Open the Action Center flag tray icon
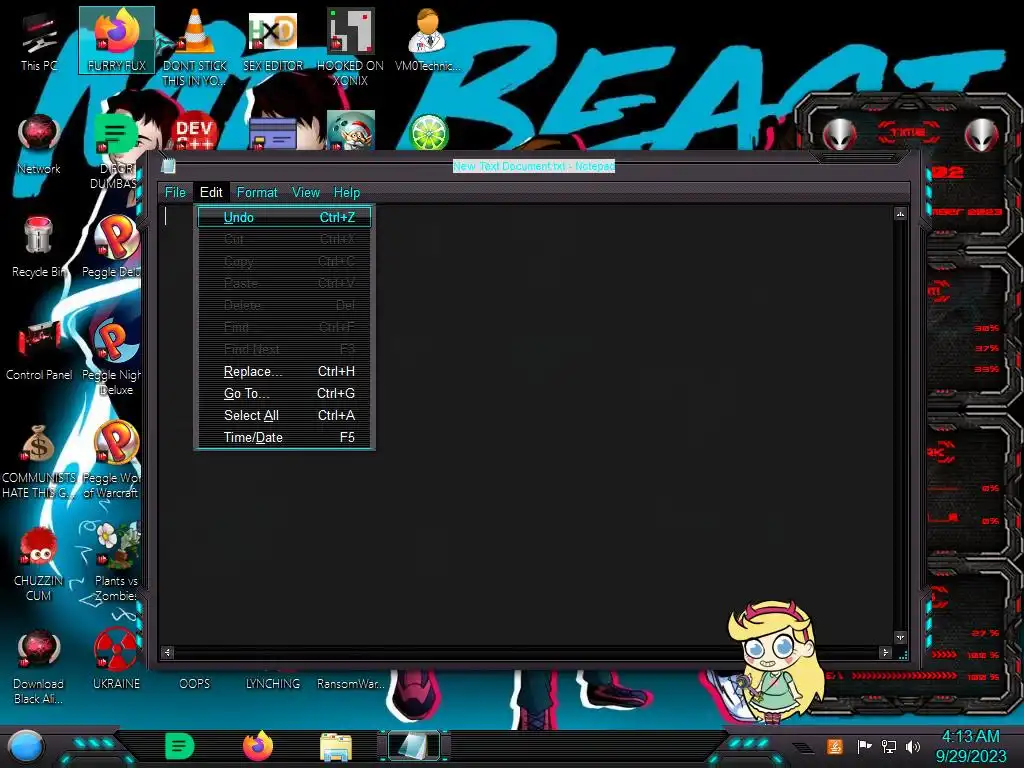The image size is (1024, 768). pyautogui.click(x=864, y=746)
